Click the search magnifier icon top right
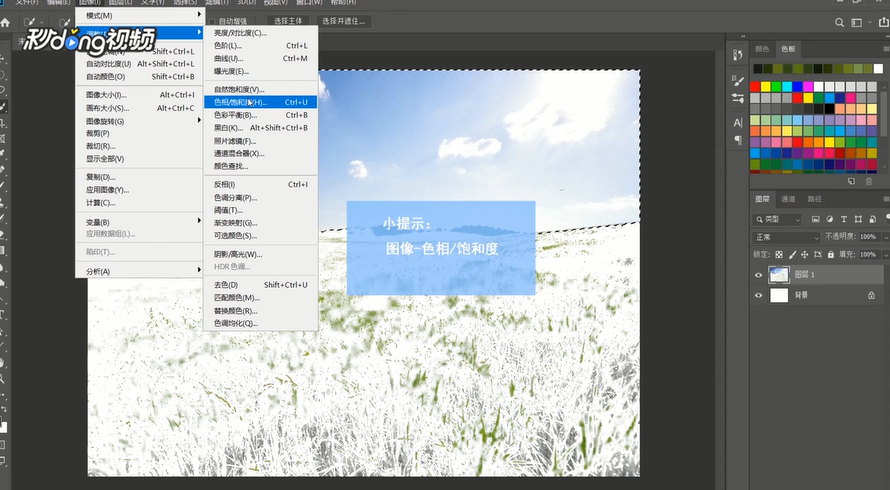The image size is (890, 490). 839,23
